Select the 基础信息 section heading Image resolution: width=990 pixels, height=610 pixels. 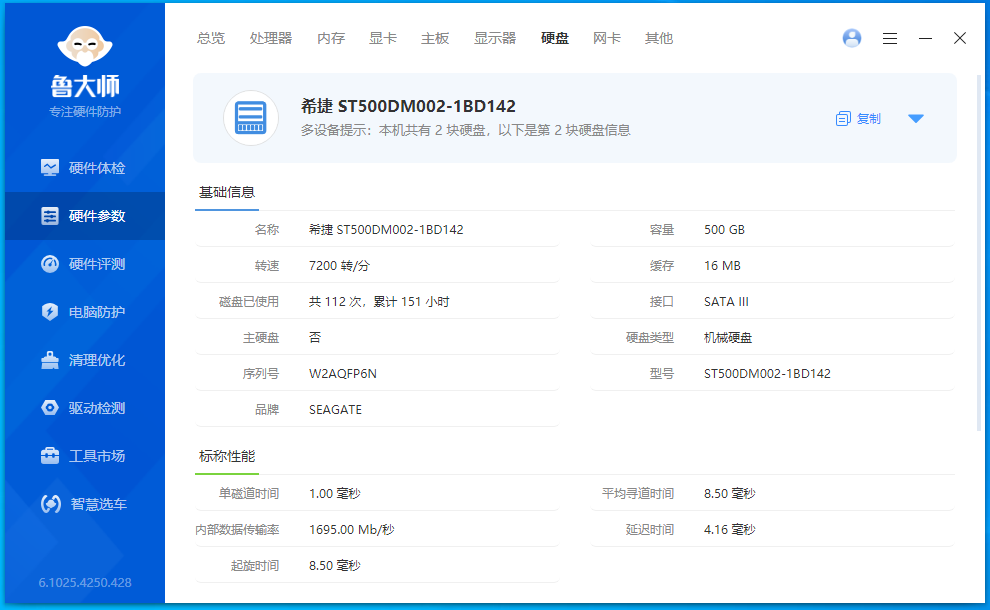227,193
